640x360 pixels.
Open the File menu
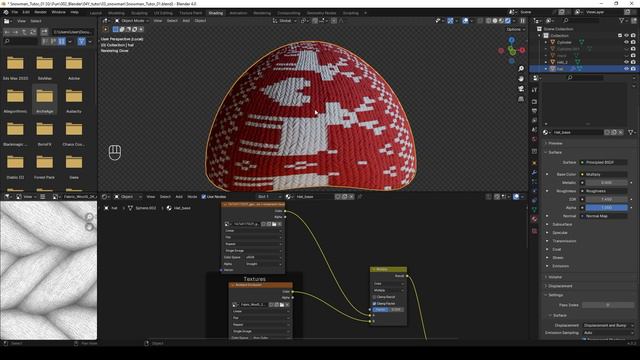[15, 12]
